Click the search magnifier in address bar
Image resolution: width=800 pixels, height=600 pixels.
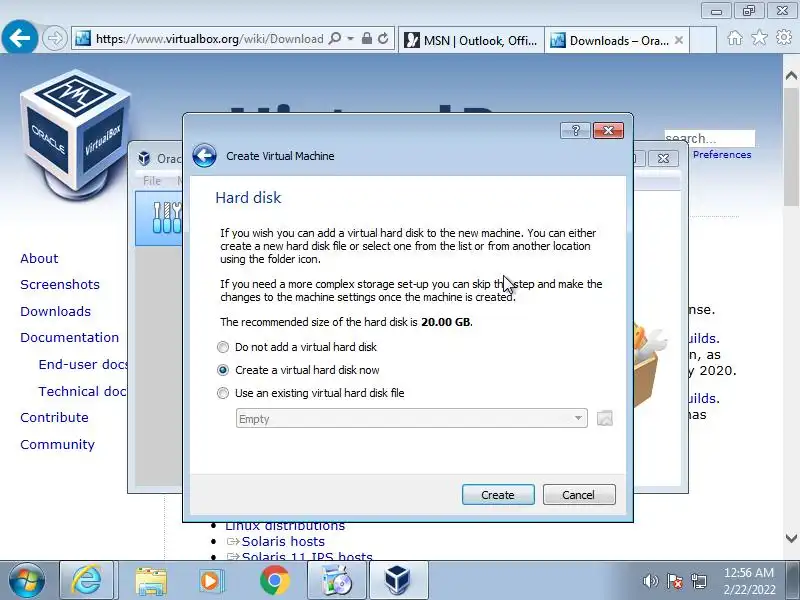(x=335, y=39)
